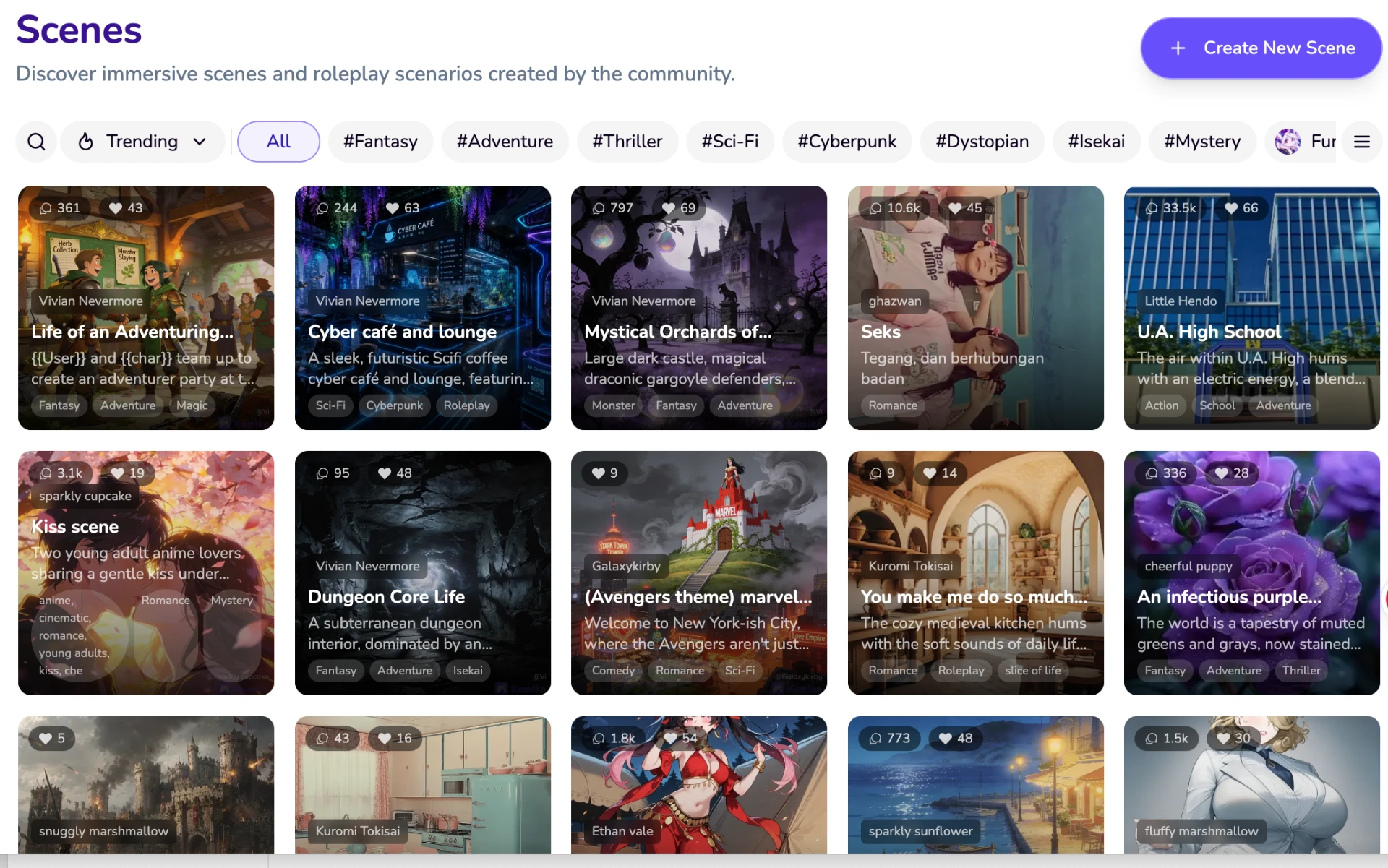Click the chat count icon on Cyber café card

click(322, 208)
